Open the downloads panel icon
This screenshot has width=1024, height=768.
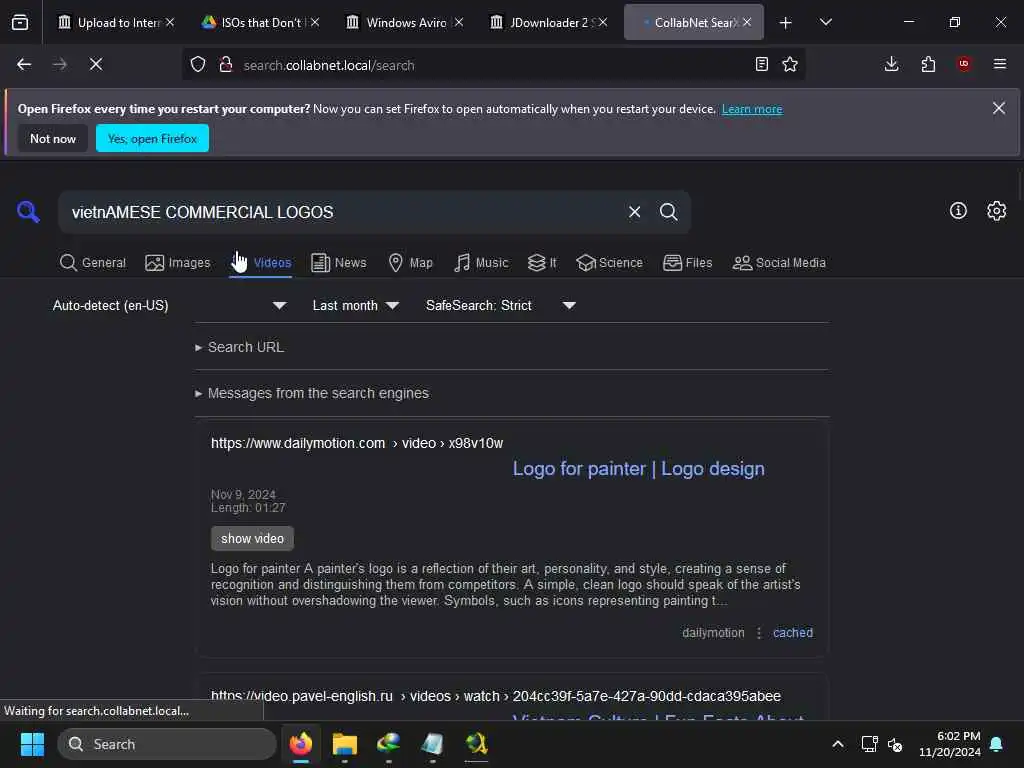coord(891,64)
